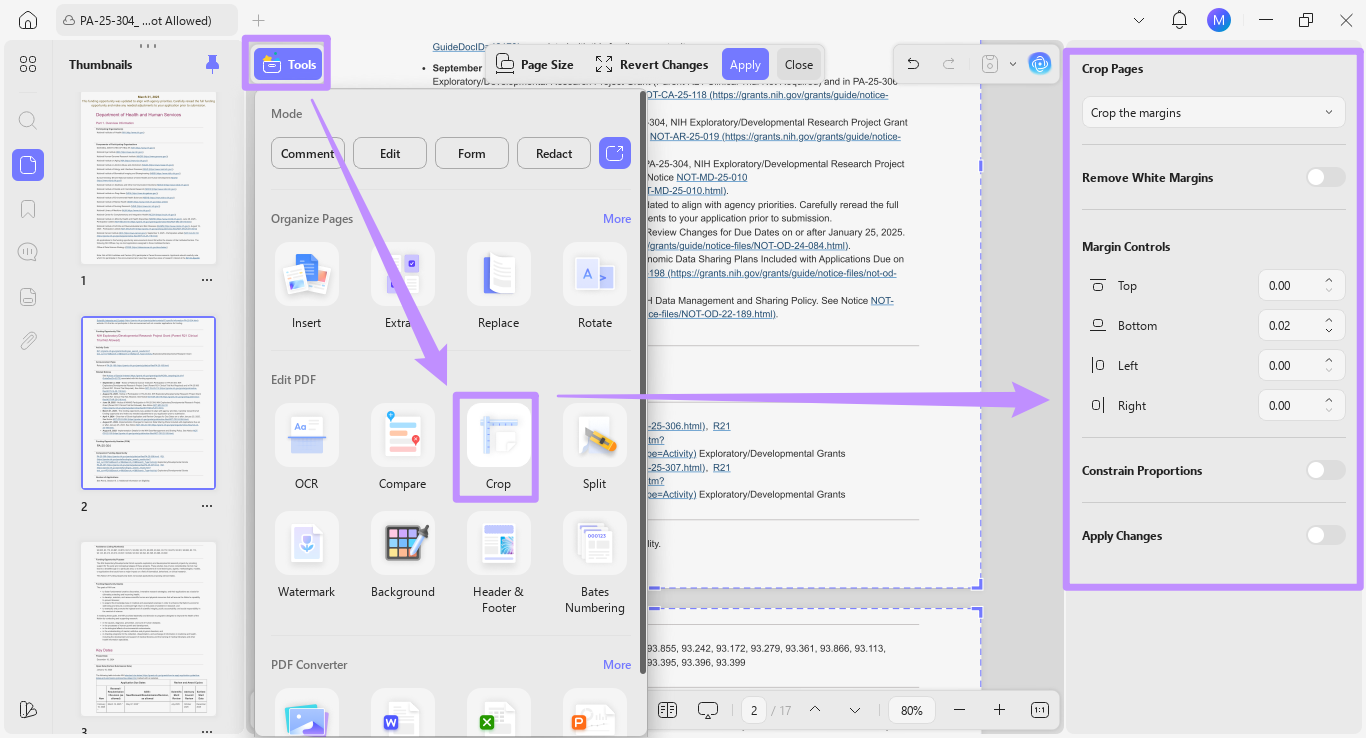The height and width of the screenshot is (738, 1366).
Task: Go to next page chevron
Action: [855, 710]
